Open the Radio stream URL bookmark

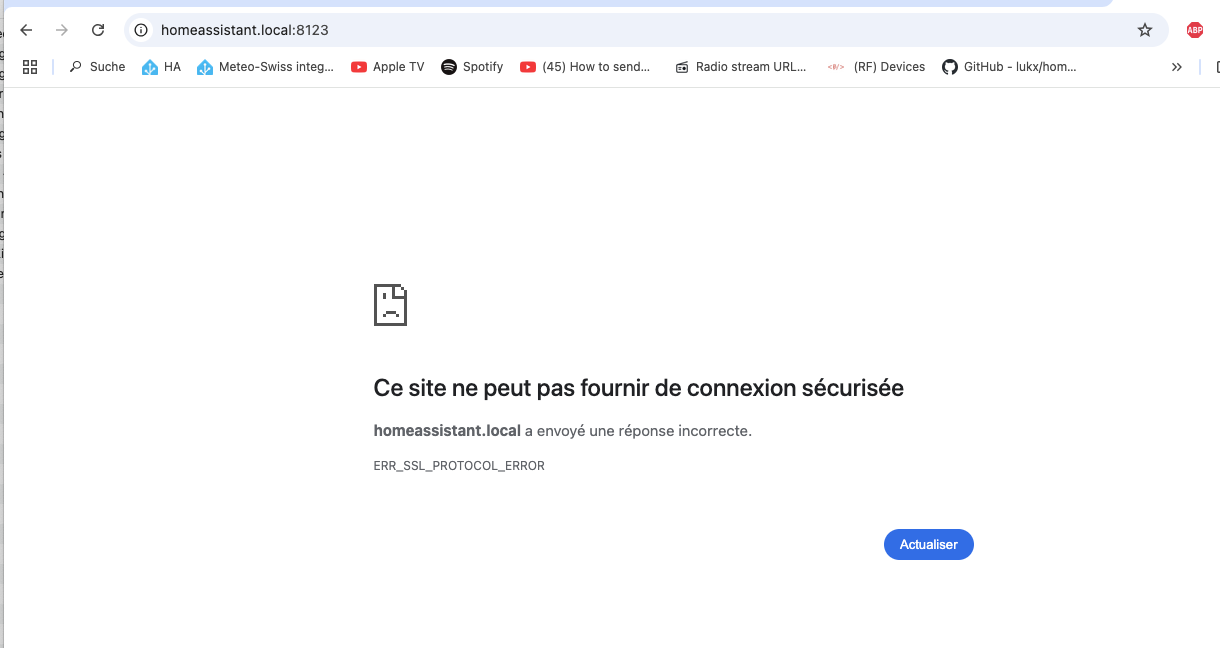coord(741,67)
